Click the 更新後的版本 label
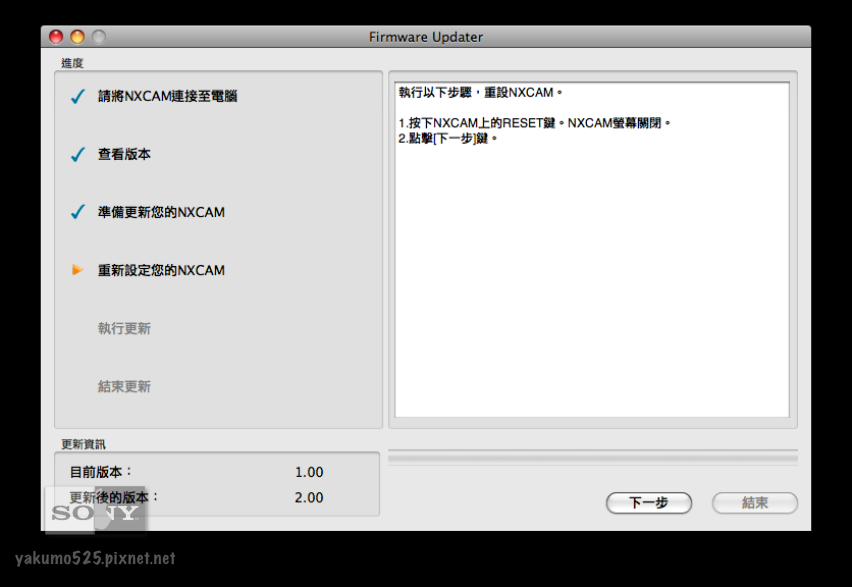 pyautogui.click(x=114, y=497)
